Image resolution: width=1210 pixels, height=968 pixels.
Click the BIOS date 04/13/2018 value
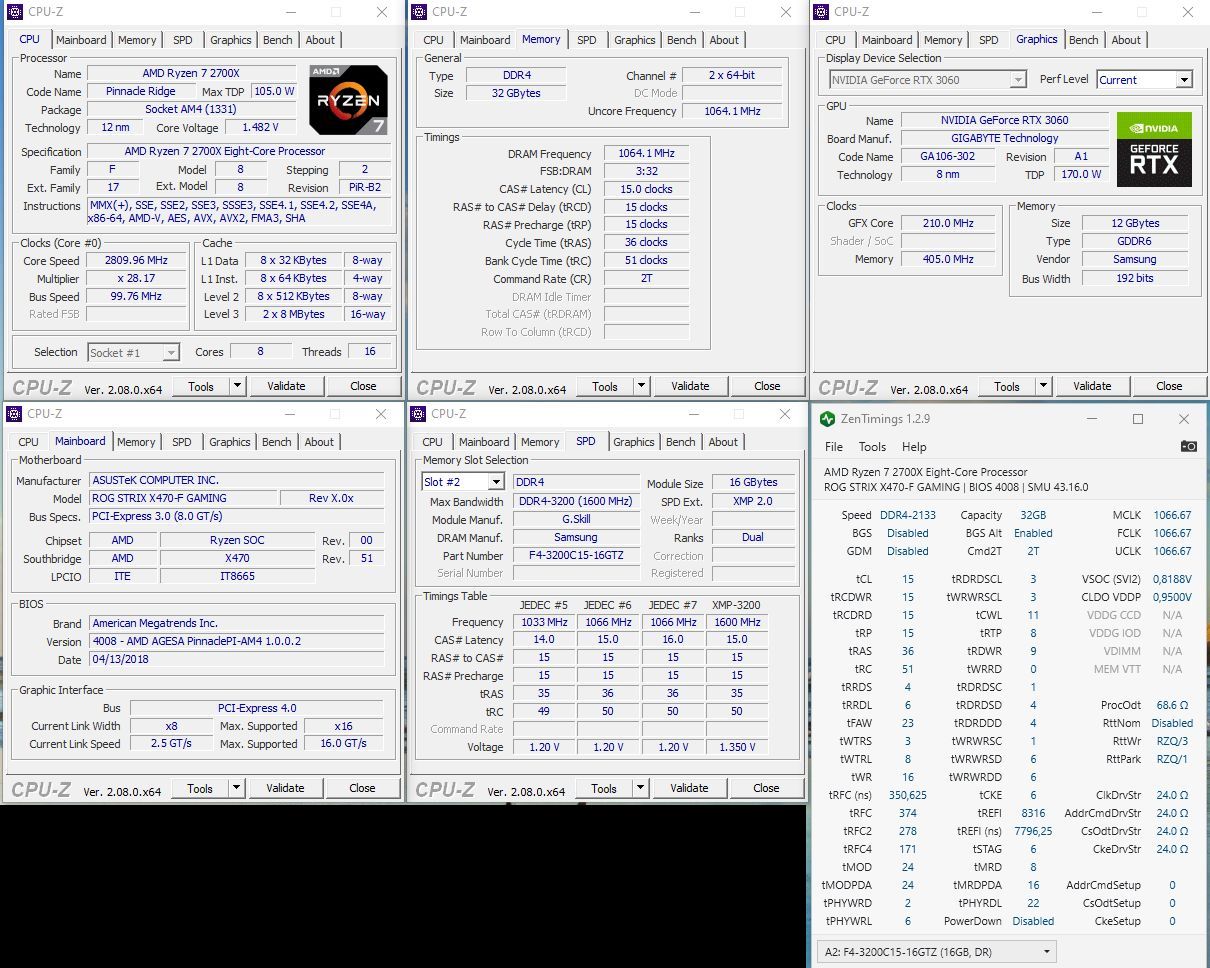[237, 660]
